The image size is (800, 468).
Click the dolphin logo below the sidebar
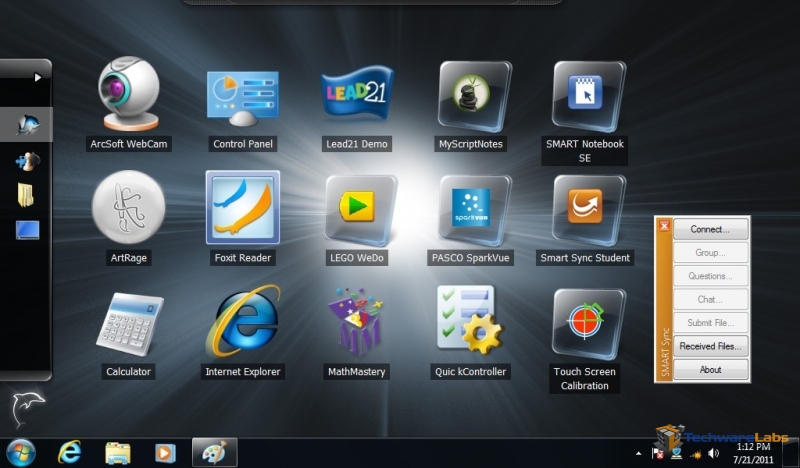[x=28, y=409]
